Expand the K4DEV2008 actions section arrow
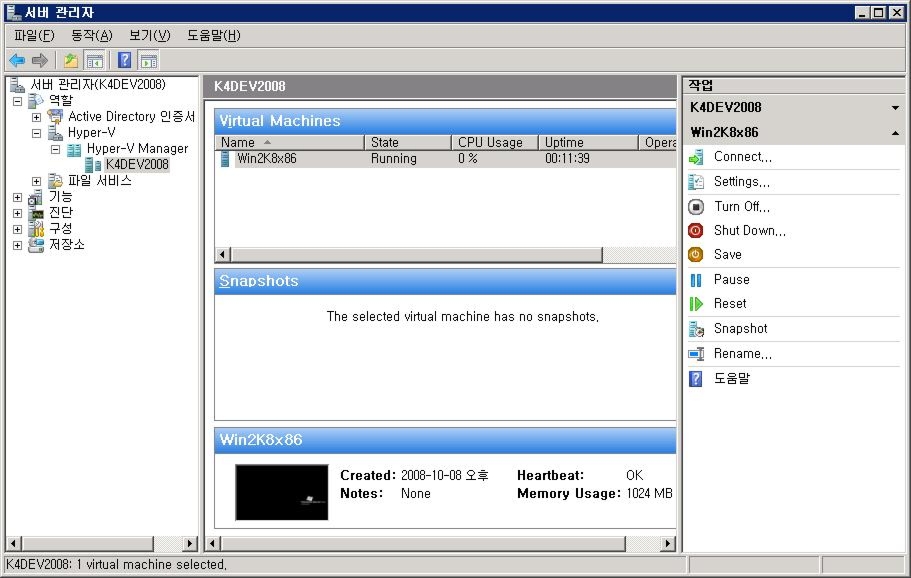The image size is (911, 578). tap(895, 107)
